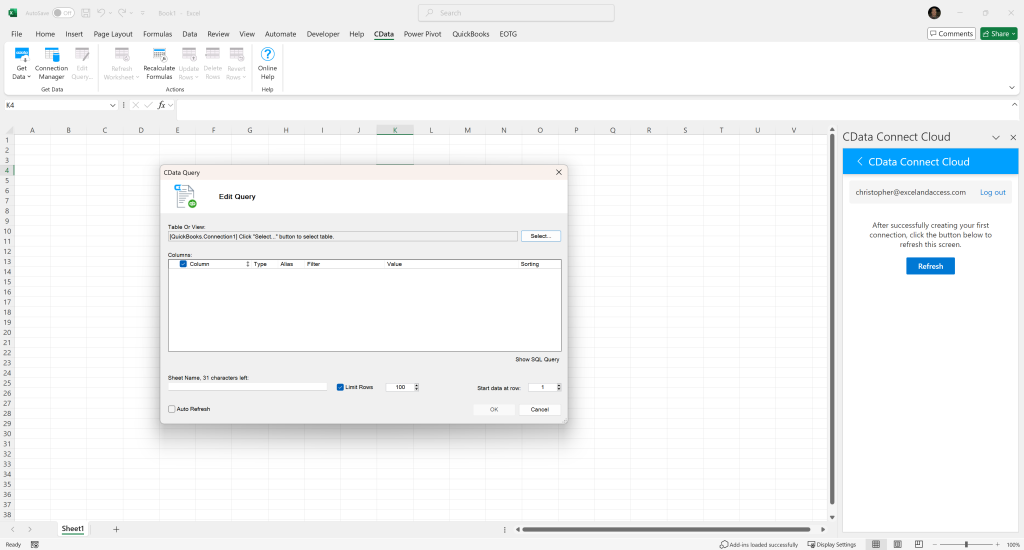
Task: Enable the Auto Refresh checkbox
Action: pos(172,409)
